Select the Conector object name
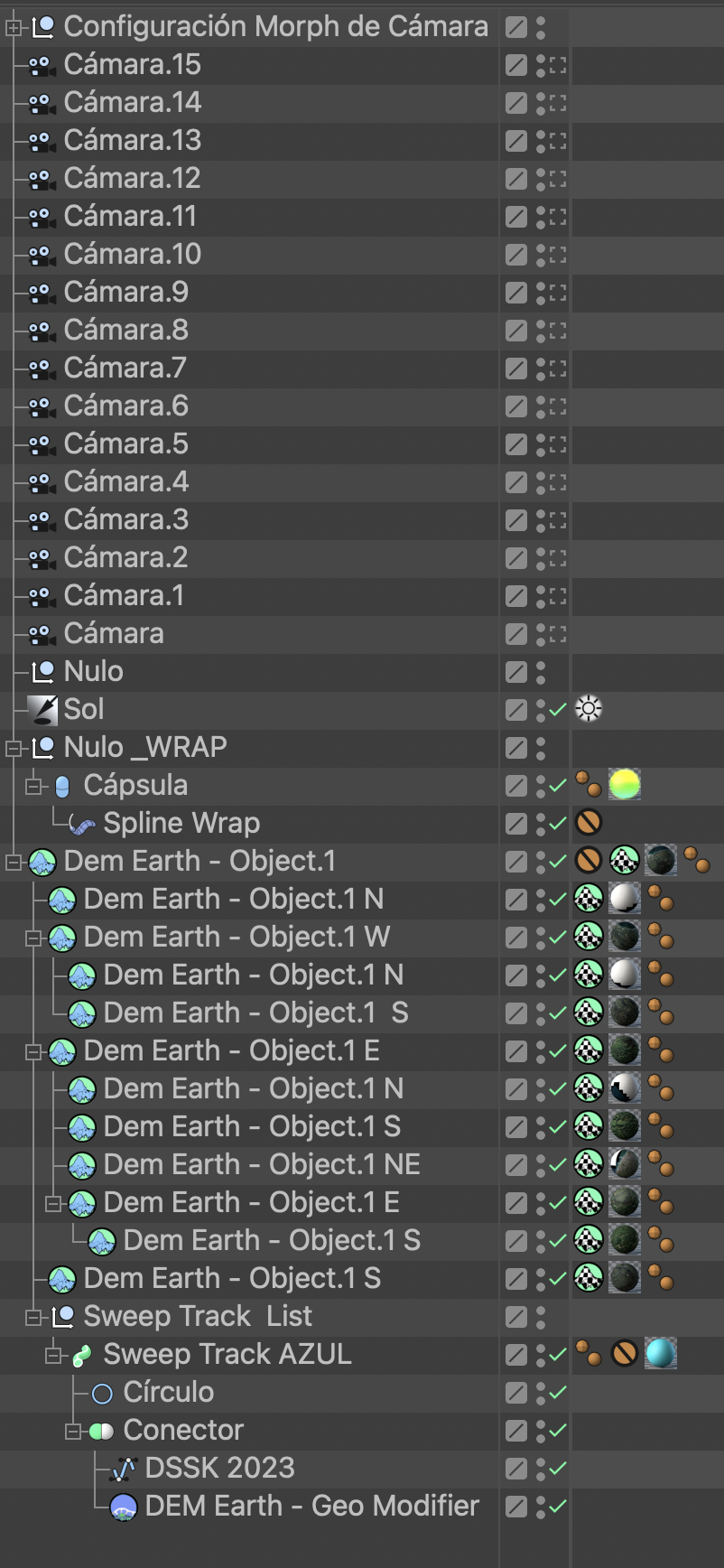The image size is (724, 1568). pyautogui.click(x=183, y=1431)
